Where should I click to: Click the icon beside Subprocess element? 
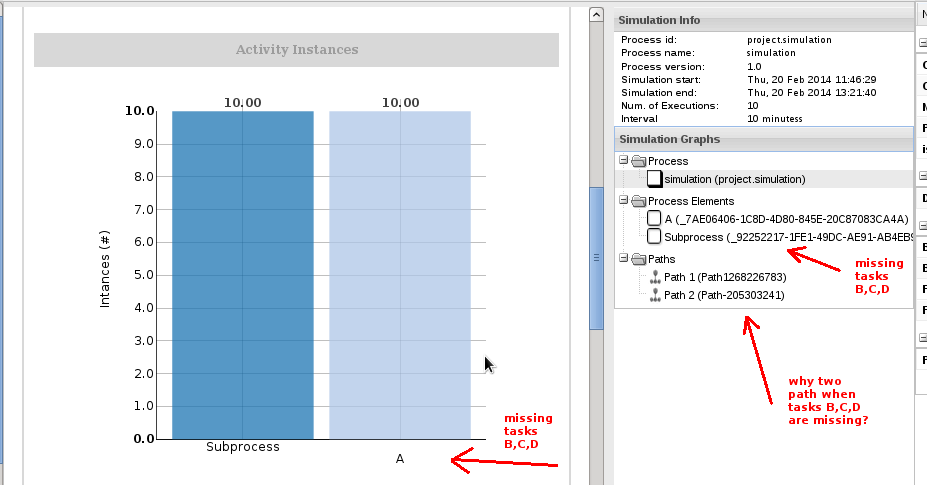pyautogui.click(x=654, y=237)
